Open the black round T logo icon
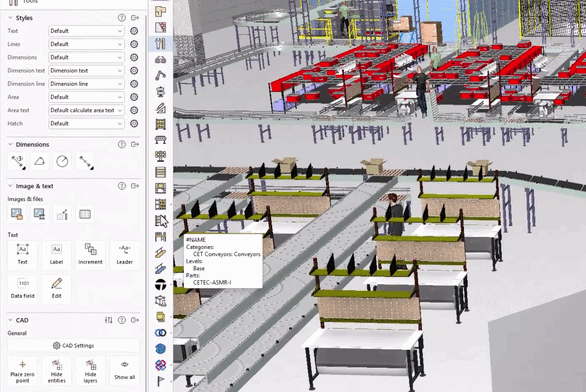Image resolution: width=586 pixels, height=392 pixels. click(x=160, y=285)
